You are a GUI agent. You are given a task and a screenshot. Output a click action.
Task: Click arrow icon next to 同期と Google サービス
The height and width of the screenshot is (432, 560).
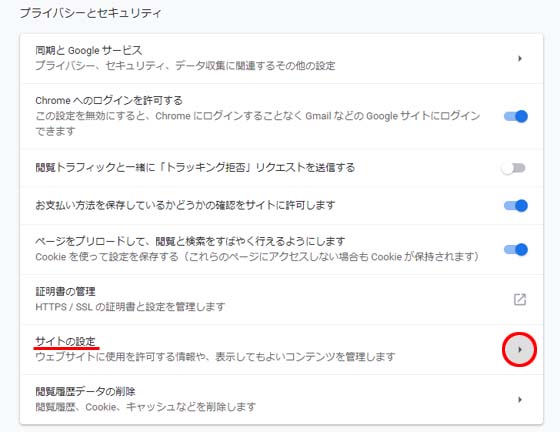click(x=520, y=58)
